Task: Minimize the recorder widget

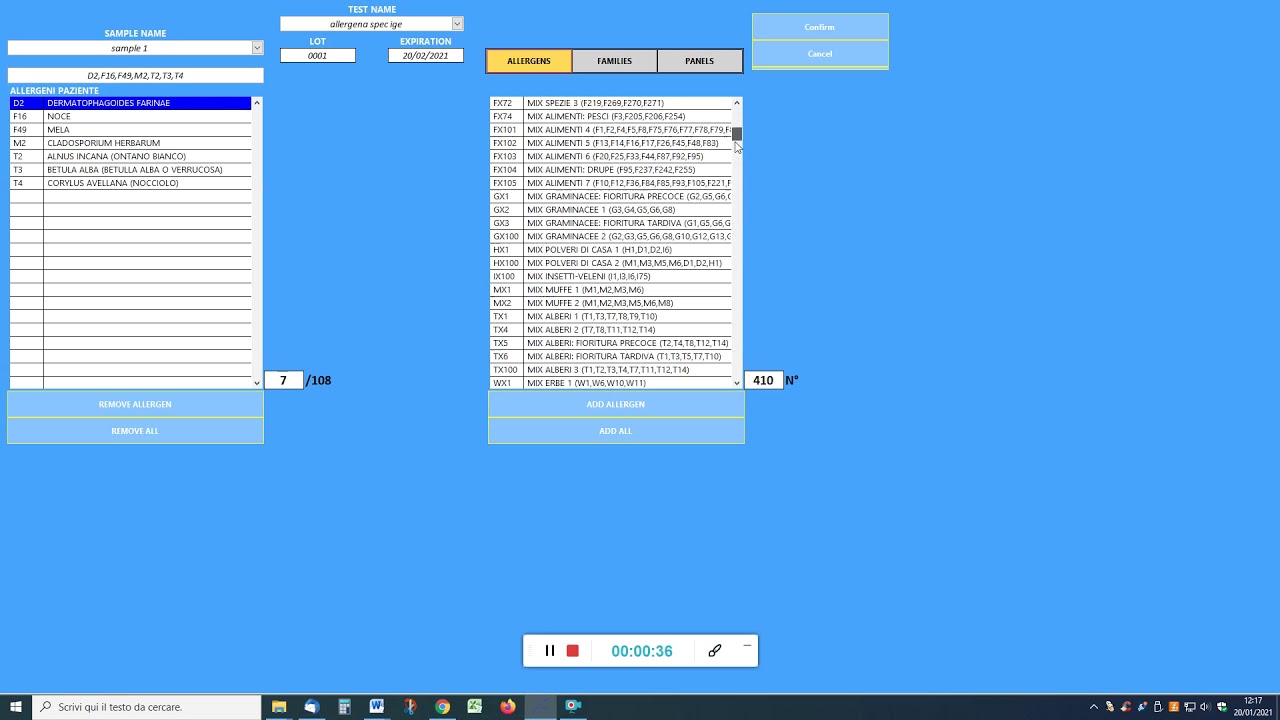Action: click(747, 646)
